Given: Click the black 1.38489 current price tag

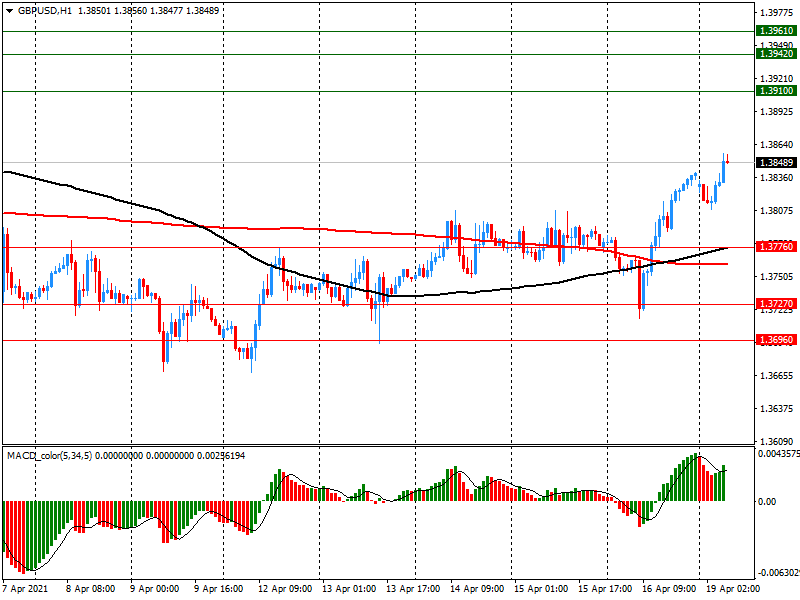Looking at the screenshot, I should tap(776, 162).
